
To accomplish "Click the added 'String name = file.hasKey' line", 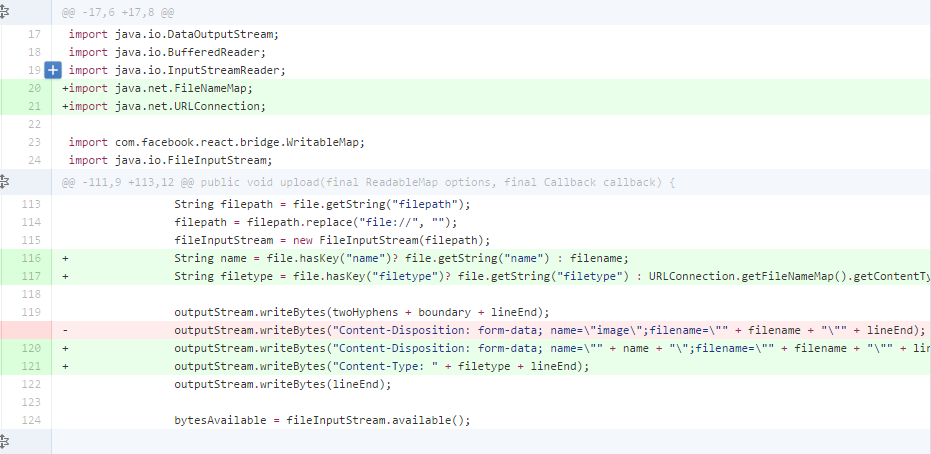I will click(x=401, y=258).
